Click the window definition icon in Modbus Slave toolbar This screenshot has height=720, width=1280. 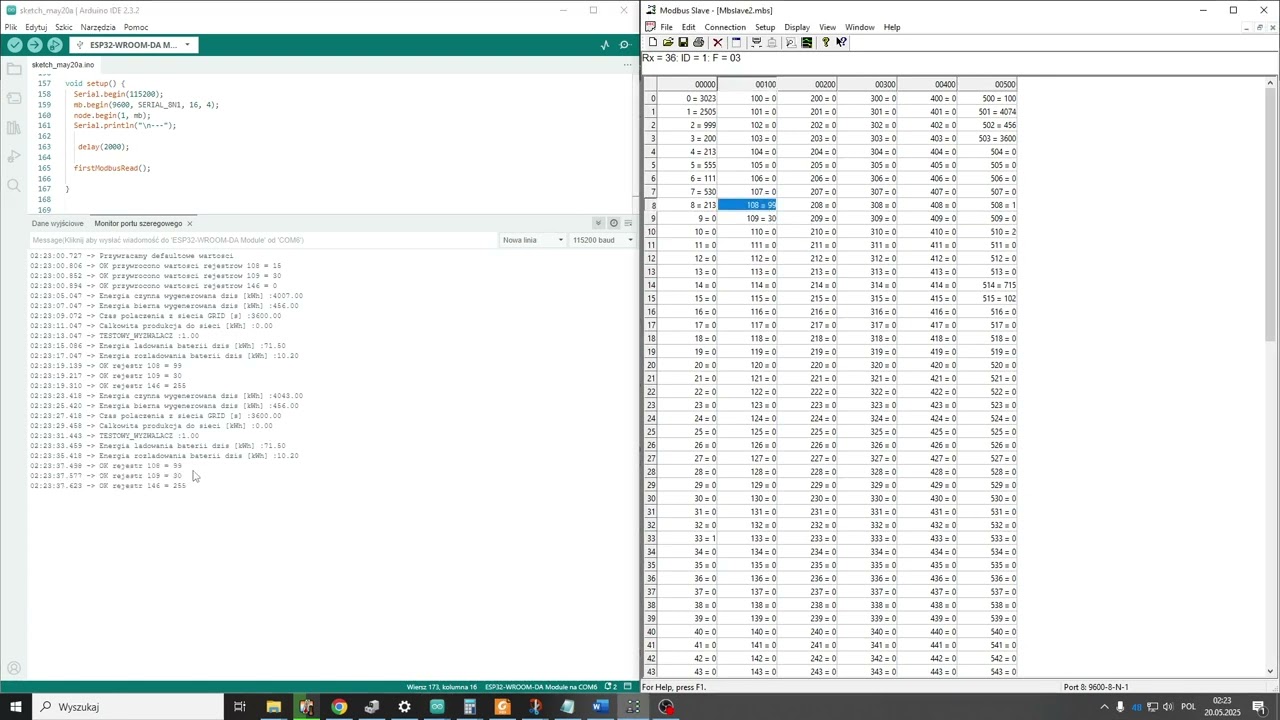point(736,42)
